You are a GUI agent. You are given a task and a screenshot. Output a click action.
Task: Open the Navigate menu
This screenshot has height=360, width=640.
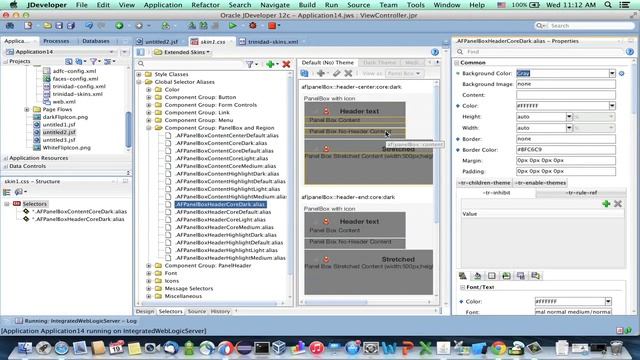point(275,5)
